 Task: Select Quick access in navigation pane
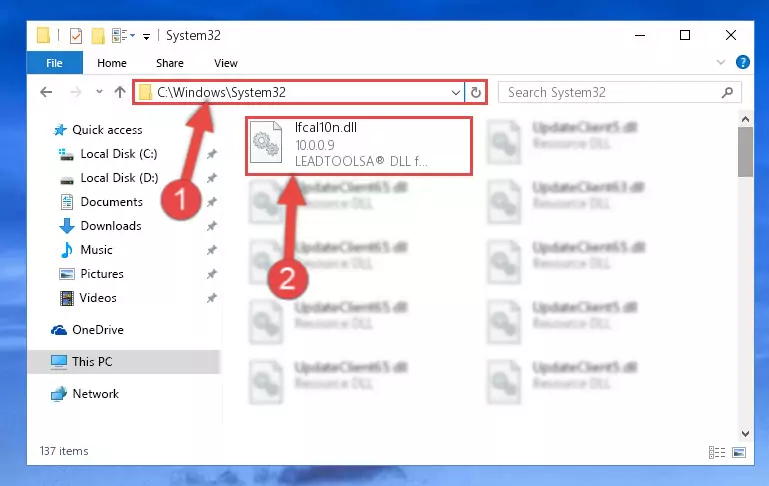point(107,129)
